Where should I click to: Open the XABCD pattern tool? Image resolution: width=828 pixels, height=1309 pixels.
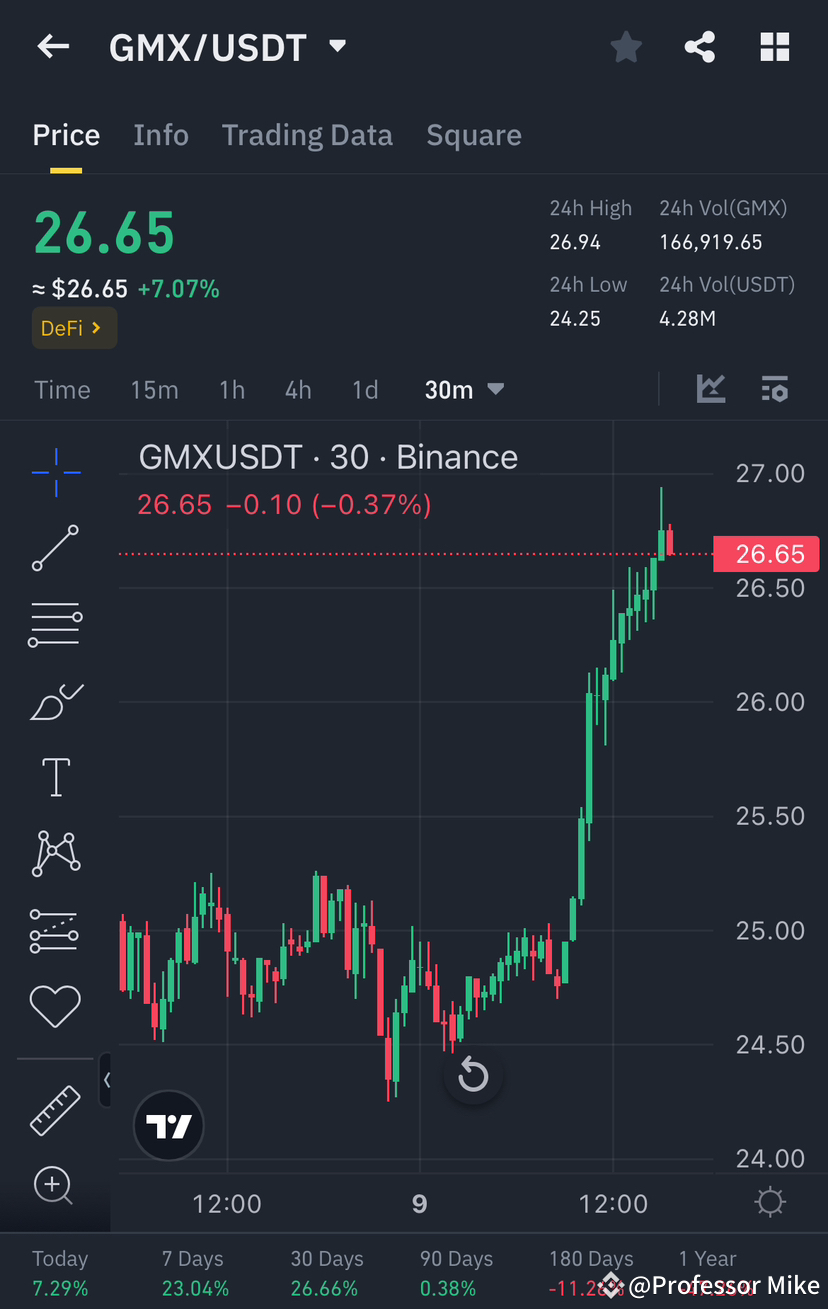(x=55, y=853)
